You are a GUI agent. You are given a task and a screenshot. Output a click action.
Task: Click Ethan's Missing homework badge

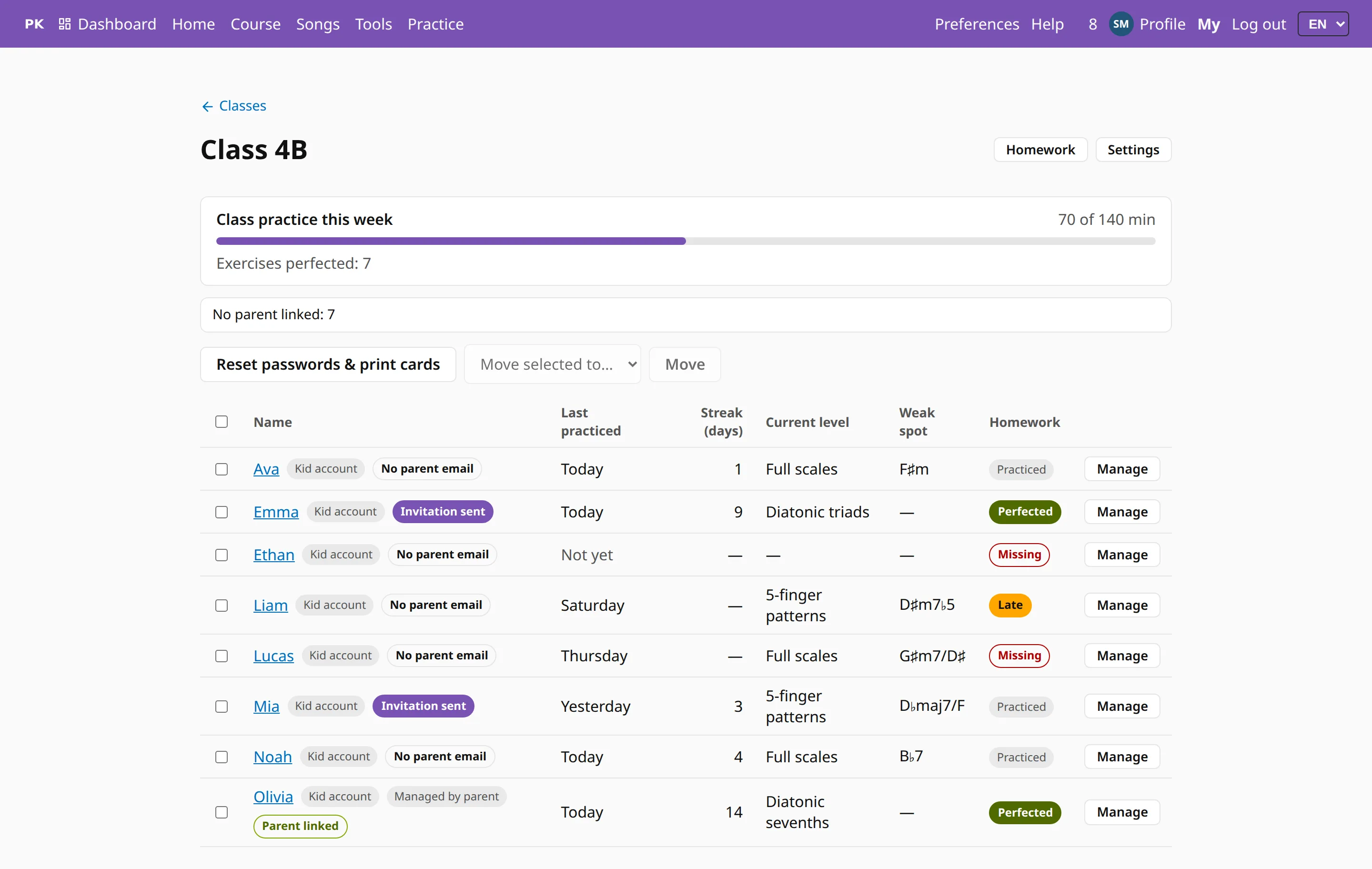coord(1019,555)
